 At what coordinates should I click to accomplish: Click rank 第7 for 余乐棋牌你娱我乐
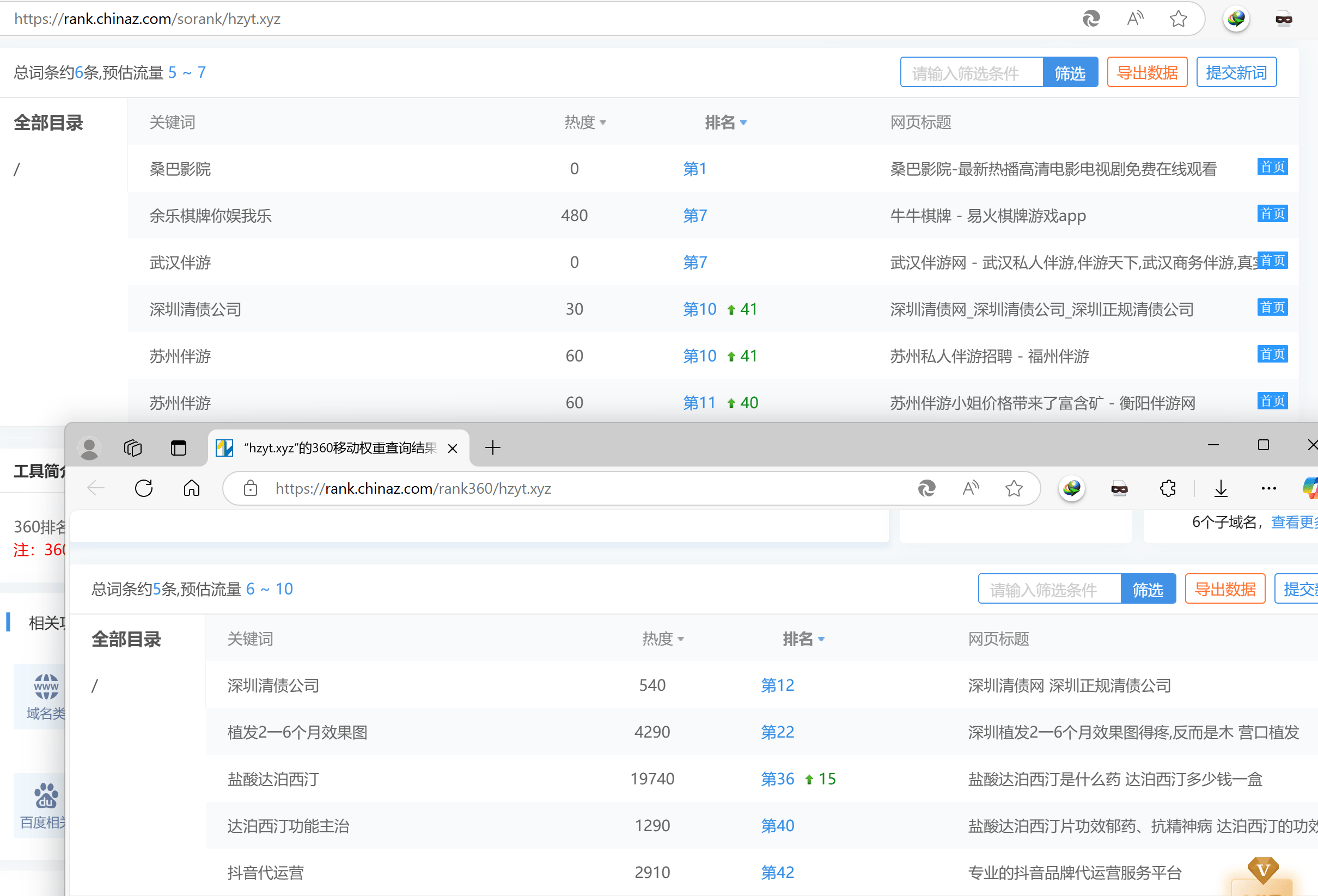pyautogui.click(x=695, y=216)
